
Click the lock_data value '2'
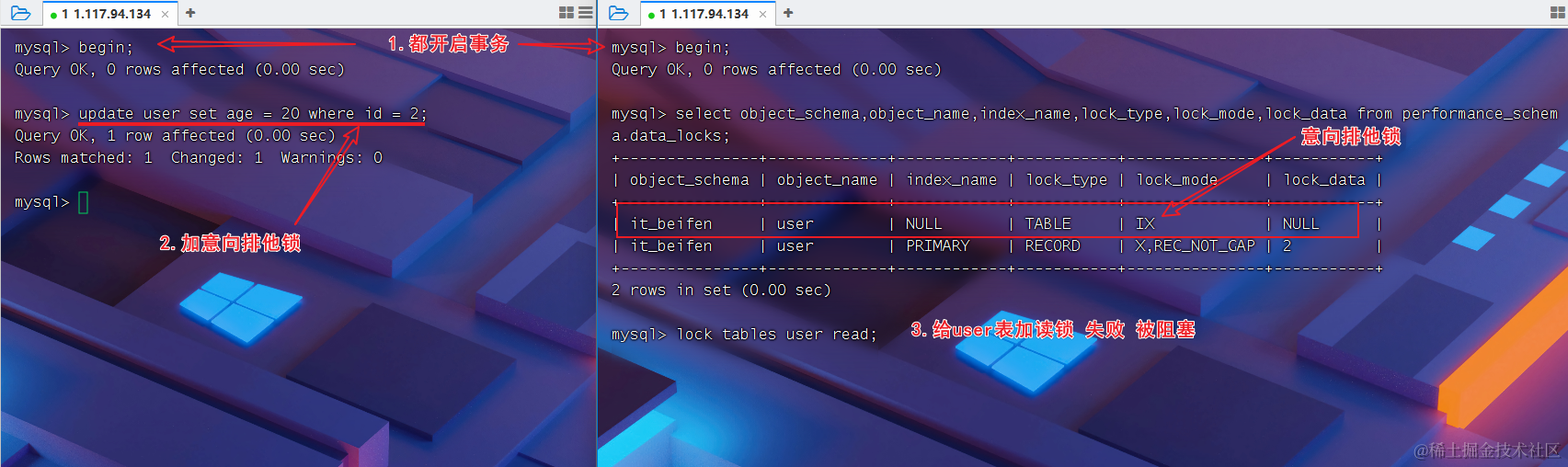point(1288,245)
